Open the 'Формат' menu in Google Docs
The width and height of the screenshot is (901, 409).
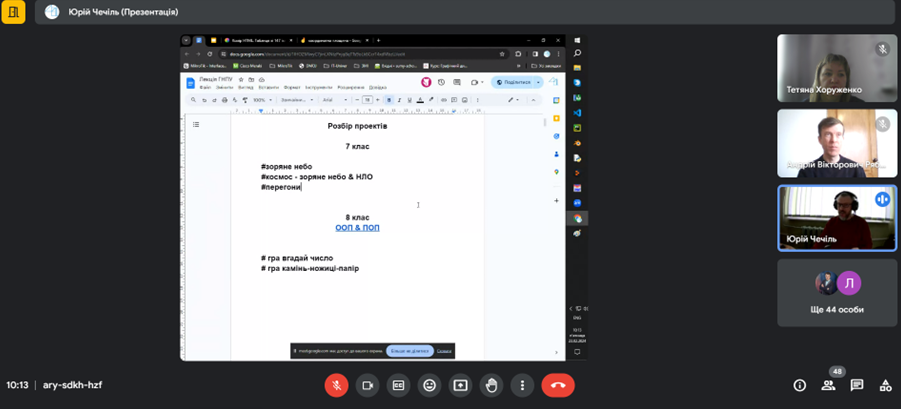tap(292, 87)
